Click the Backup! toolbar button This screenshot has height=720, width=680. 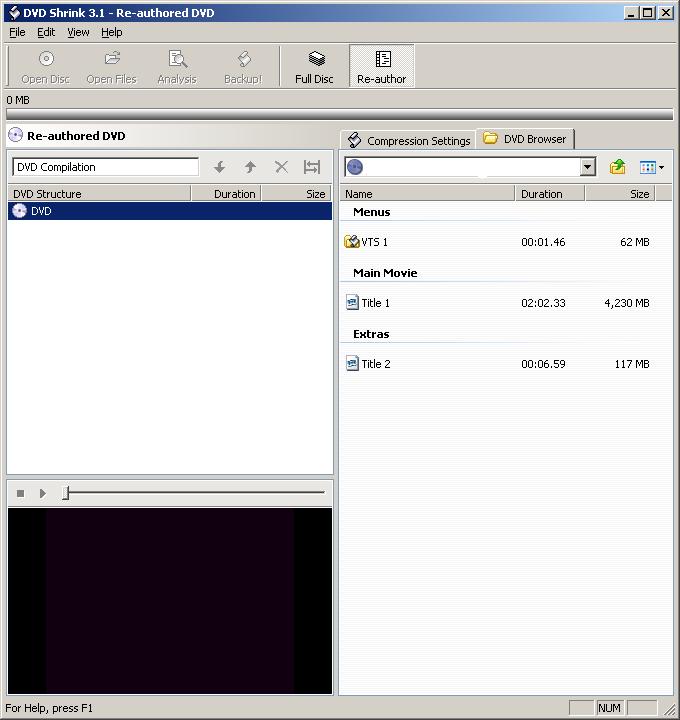point(243,67)
